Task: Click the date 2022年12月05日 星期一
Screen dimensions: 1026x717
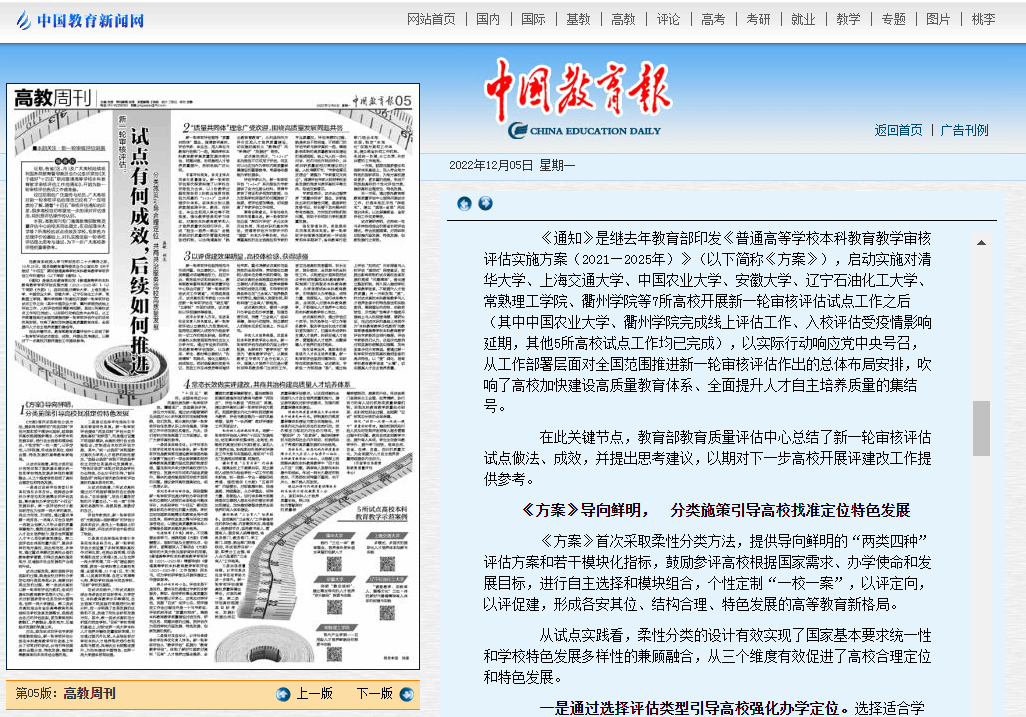Action: point(512,166)
